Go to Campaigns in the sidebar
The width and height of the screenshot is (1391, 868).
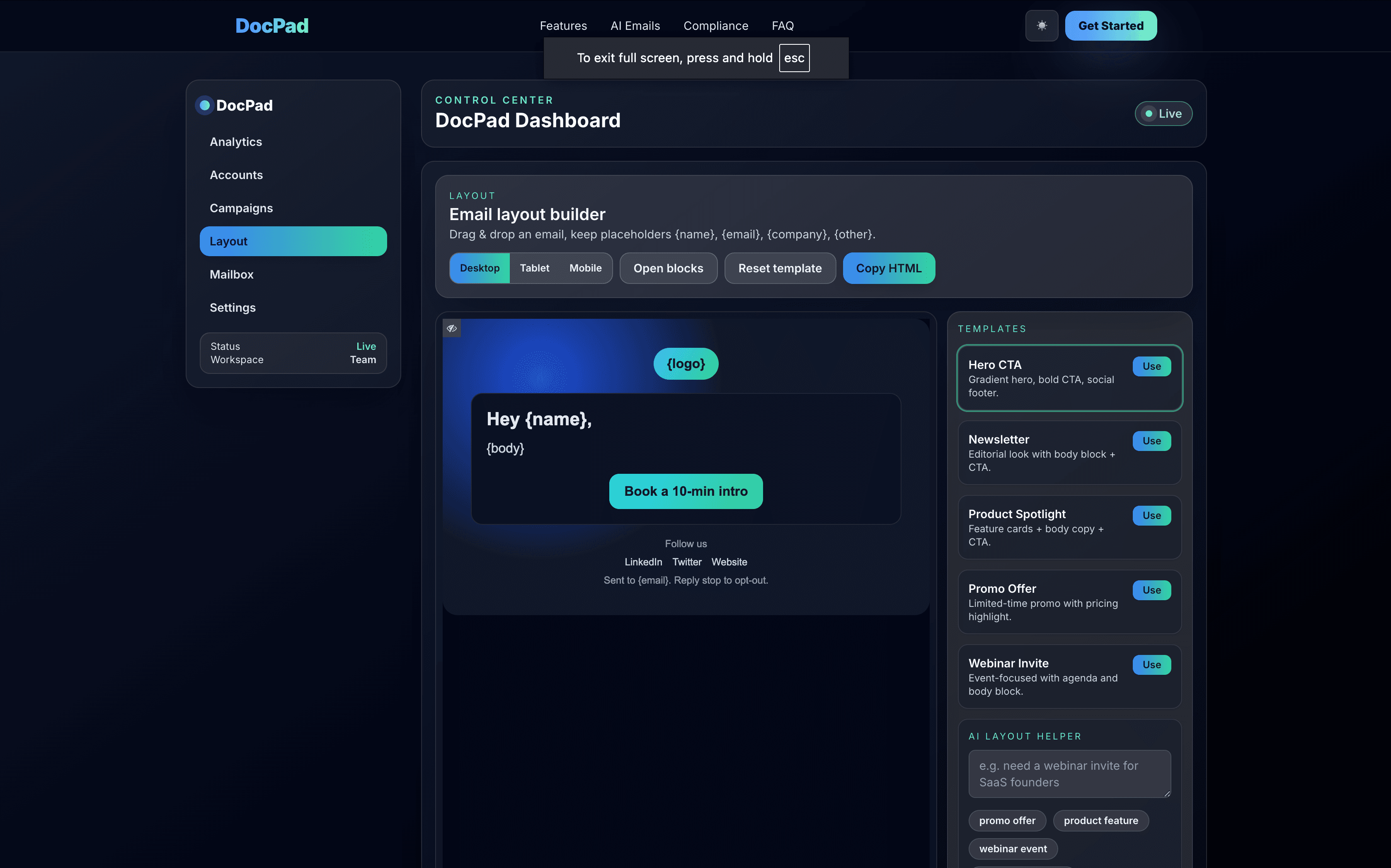pos(293,209)
